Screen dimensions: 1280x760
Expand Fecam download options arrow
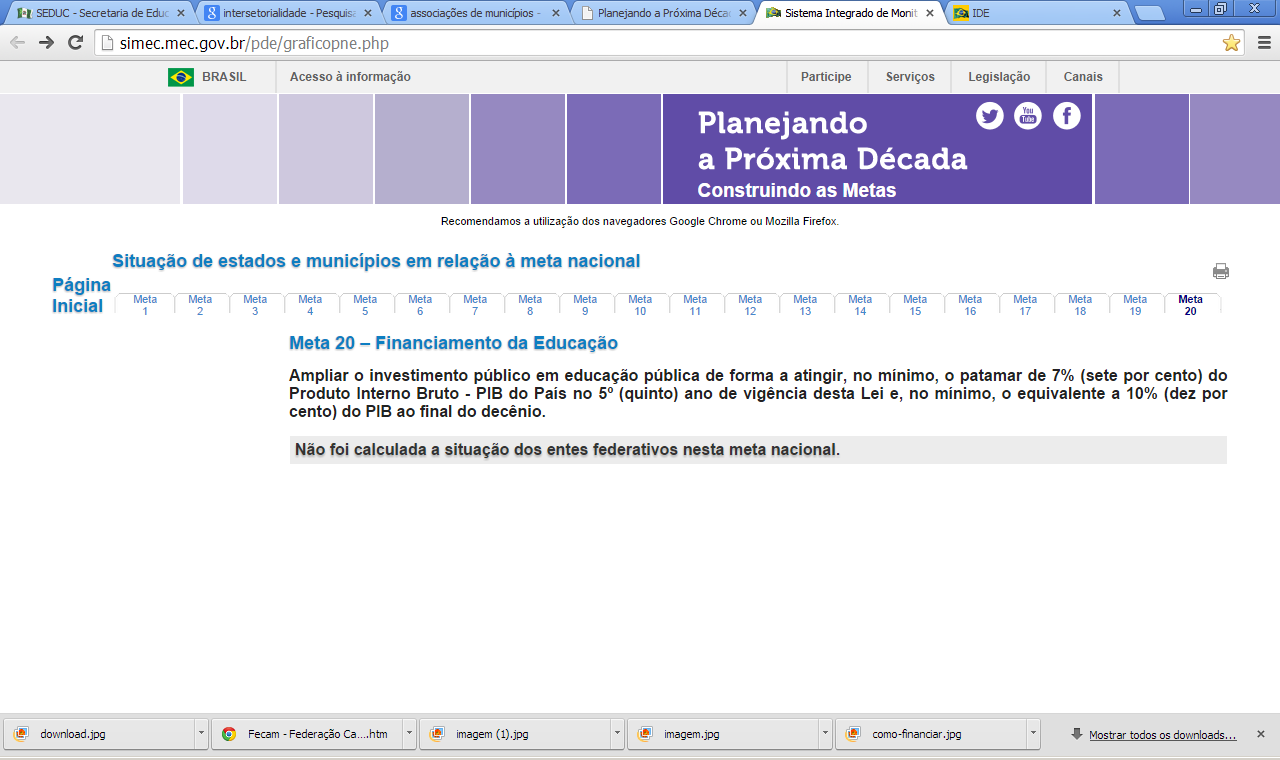(409, 734)
